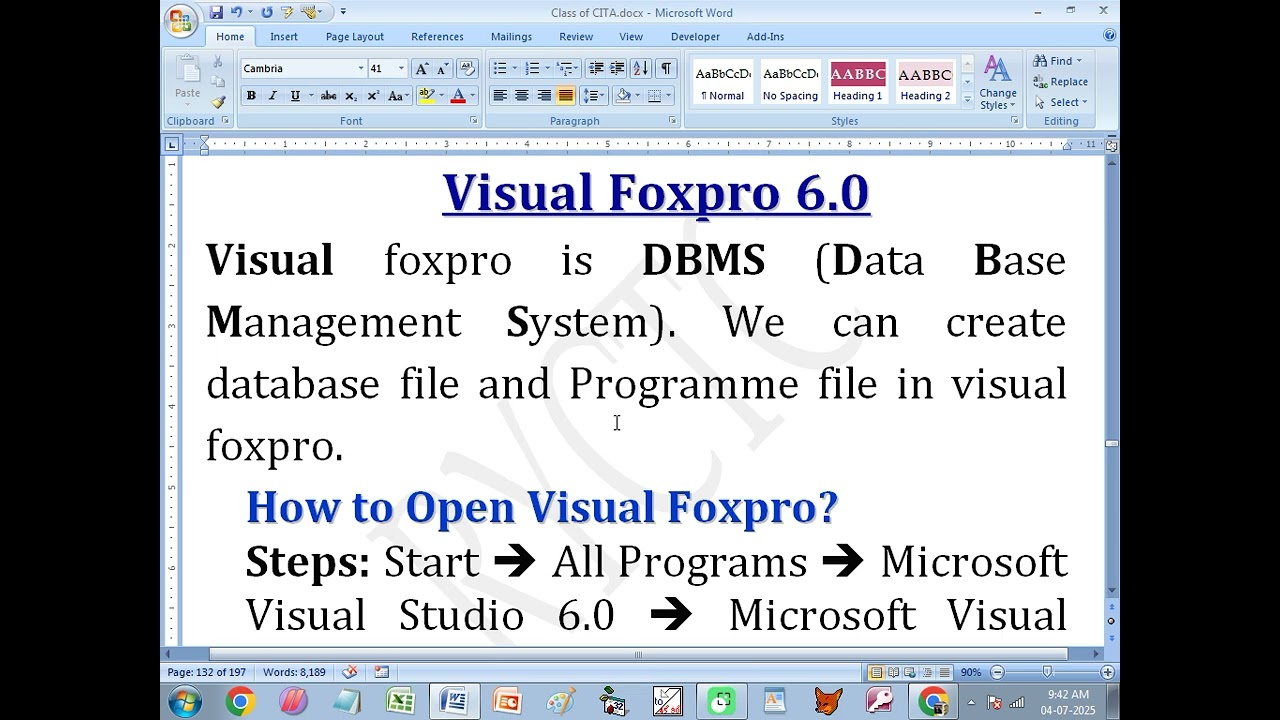Paste clipboard contents
Image resolution: width=1280 pixels, height=720 pixels.
[x=187, y=80]
